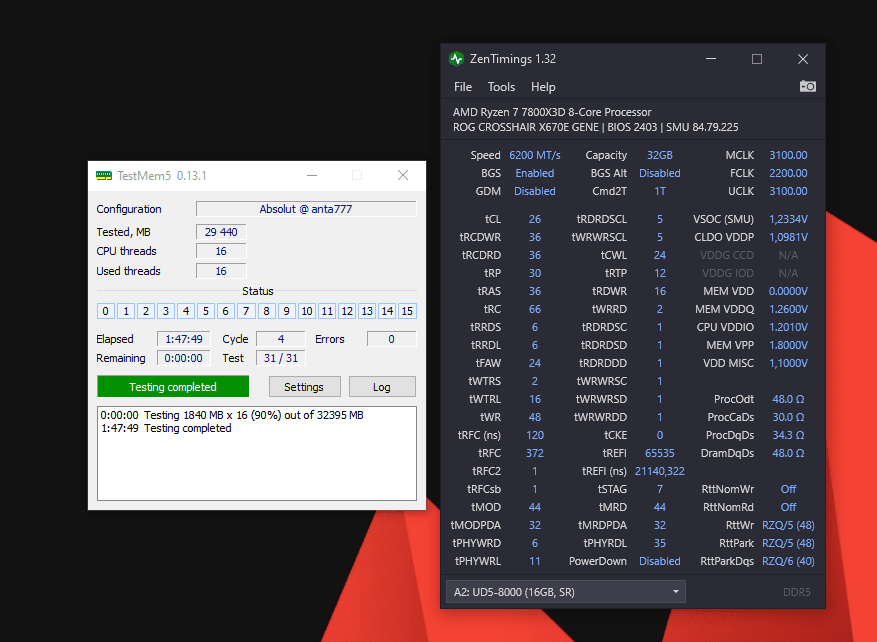Click the tREFI (ns) value 21140,322

660,471
